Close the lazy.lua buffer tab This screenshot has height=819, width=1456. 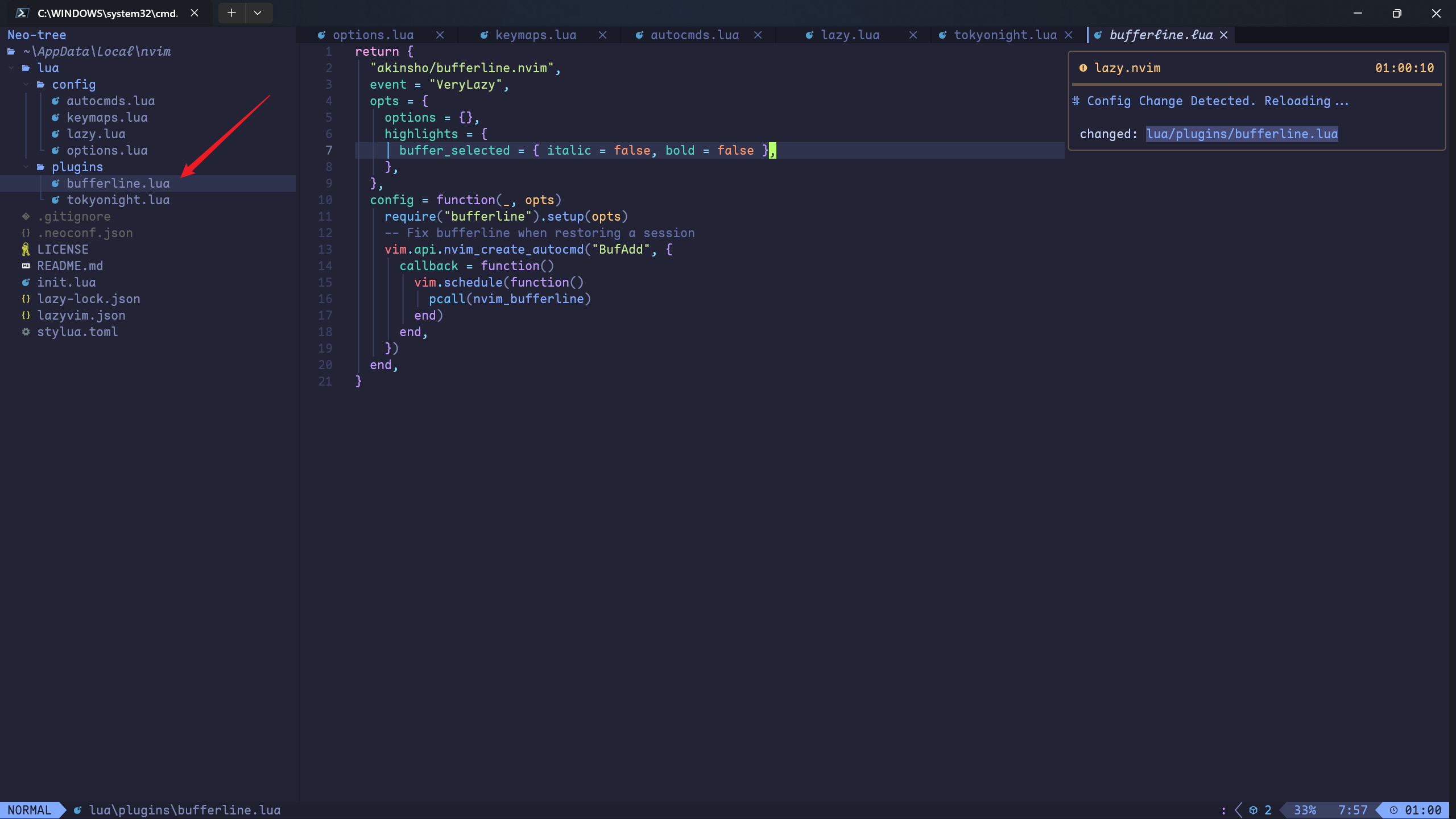pos(913,35)
